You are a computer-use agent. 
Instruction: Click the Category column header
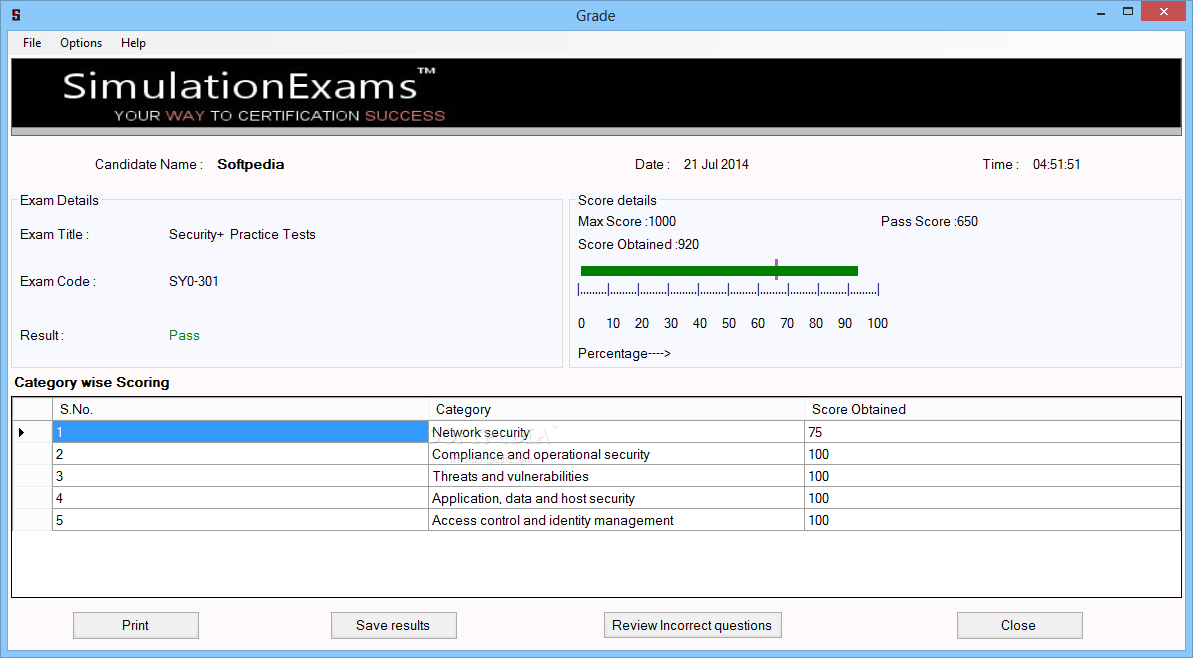click(616, 409)
